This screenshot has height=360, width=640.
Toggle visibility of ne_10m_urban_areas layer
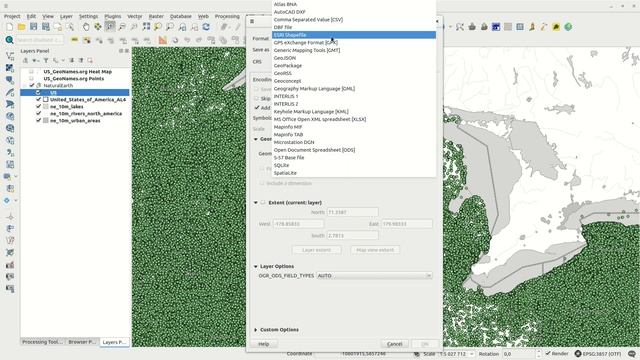(x=39, y=120)
